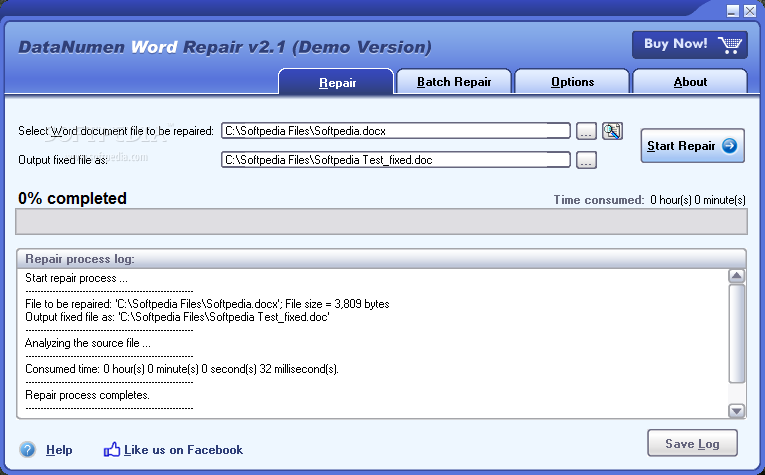This screenshot has height=475, width=765.
Task: Open the Options tab
Action: 572,81
